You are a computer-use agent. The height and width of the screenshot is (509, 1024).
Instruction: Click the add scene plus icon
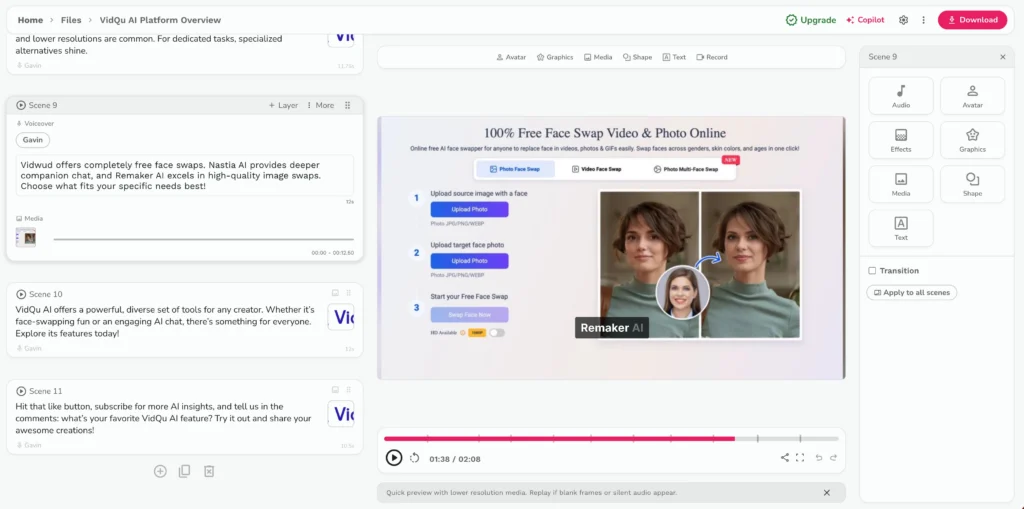pyautogui.click(x=160, y=471)
